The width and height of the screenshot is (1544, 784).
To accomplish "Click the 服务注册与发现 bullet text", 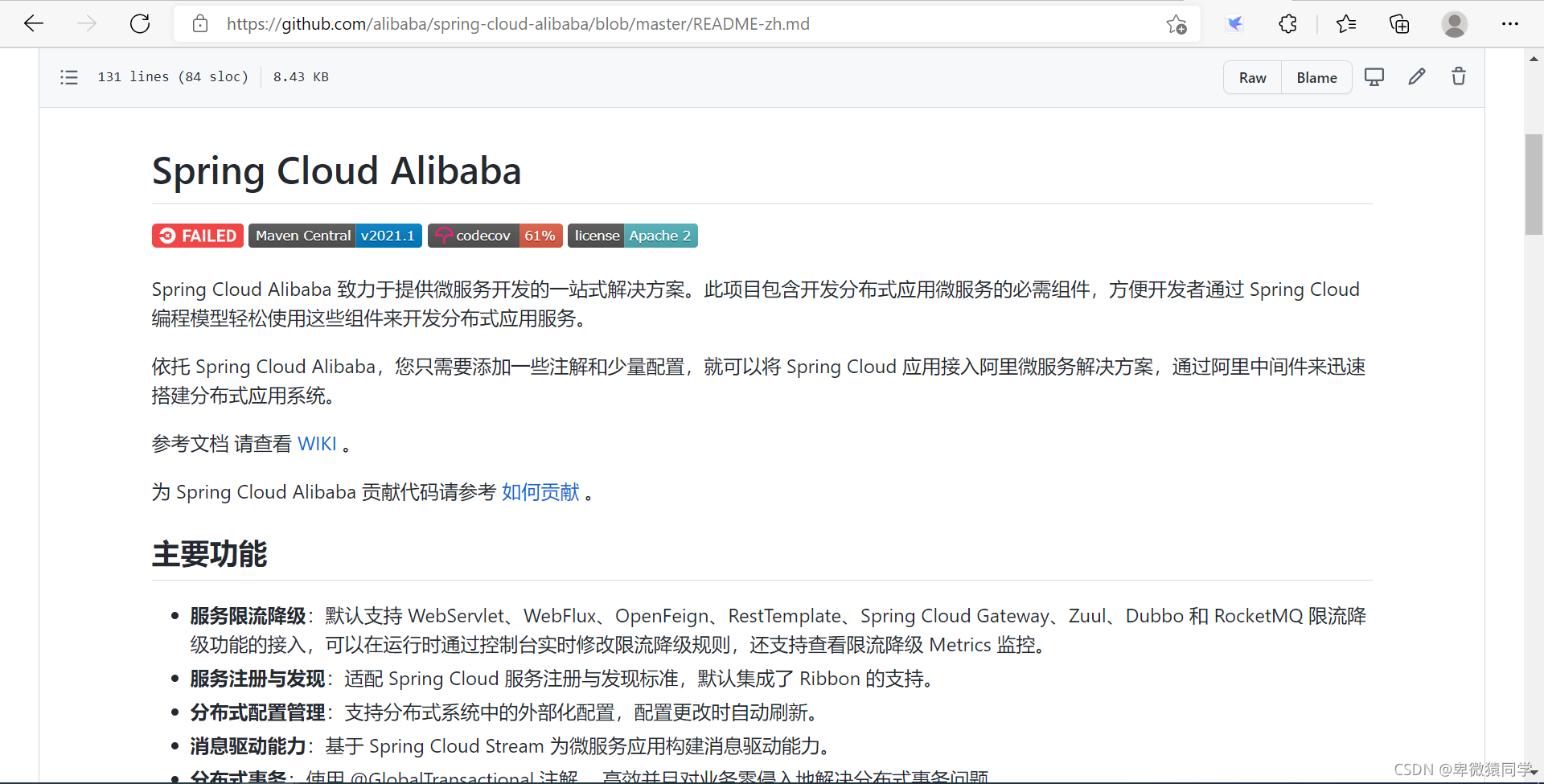I will tap(258, 679).
